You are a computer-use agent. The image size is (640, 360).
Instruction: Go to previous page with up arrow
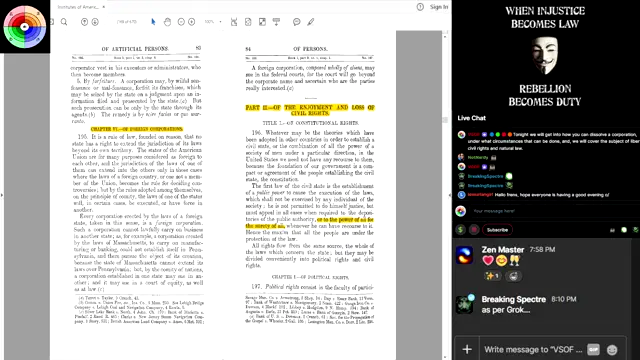(x=84, y=22)
